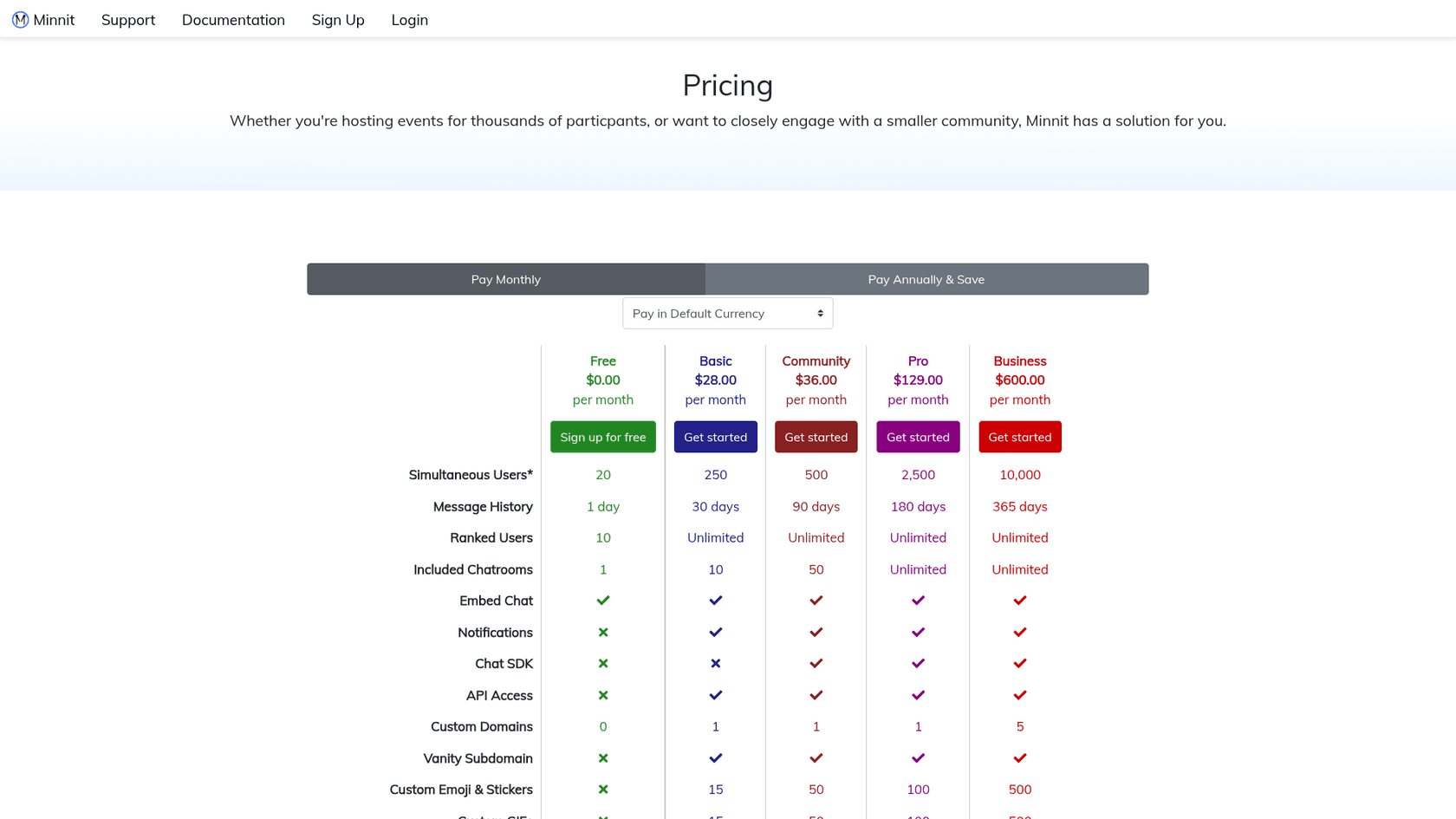
Task: Click Embed Chat checkmark in Free column
Action: [x=603, y=601]
